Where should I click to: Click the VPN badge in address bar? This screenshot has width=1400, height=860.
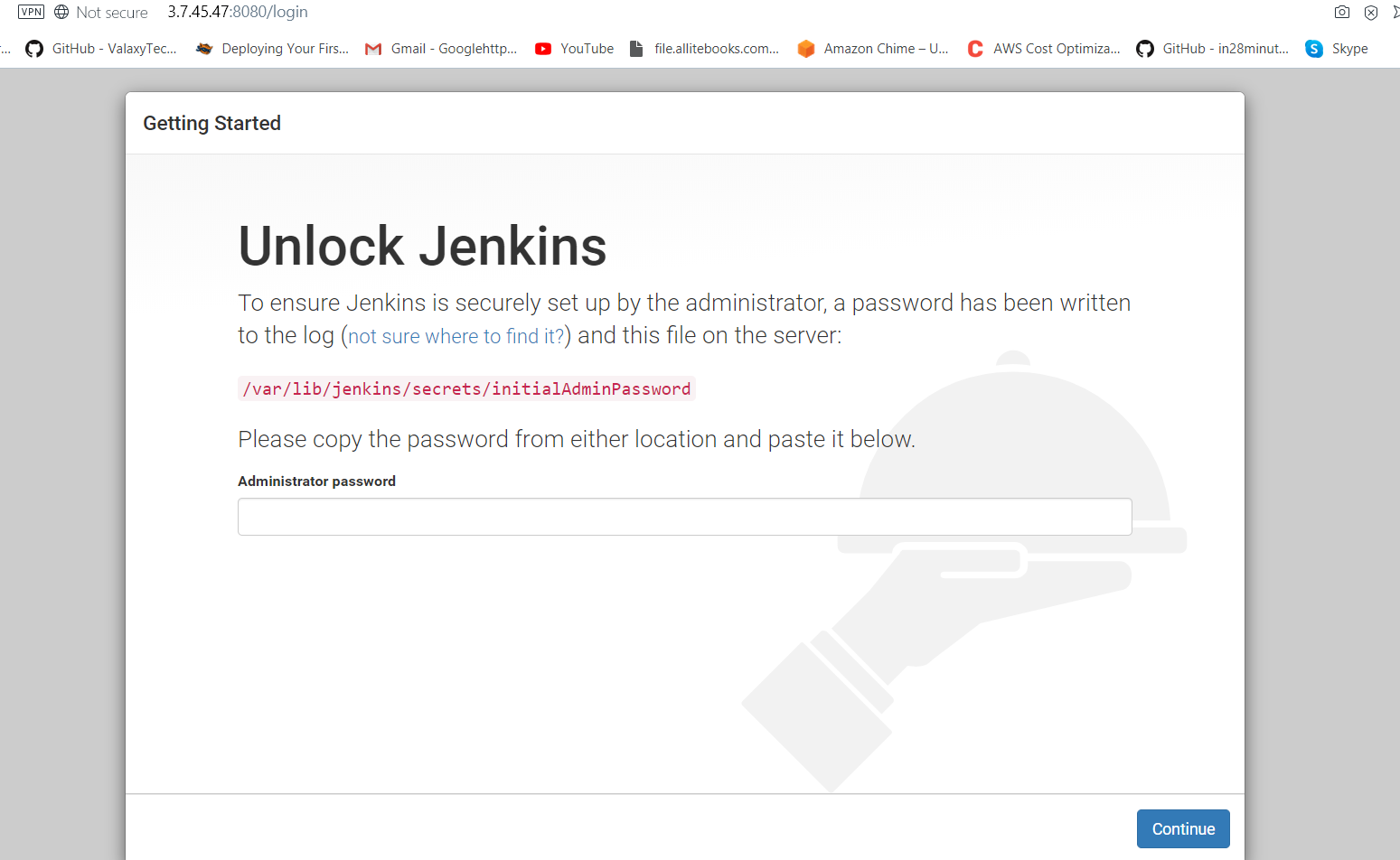pyautogui.click(x=31, y=12)
